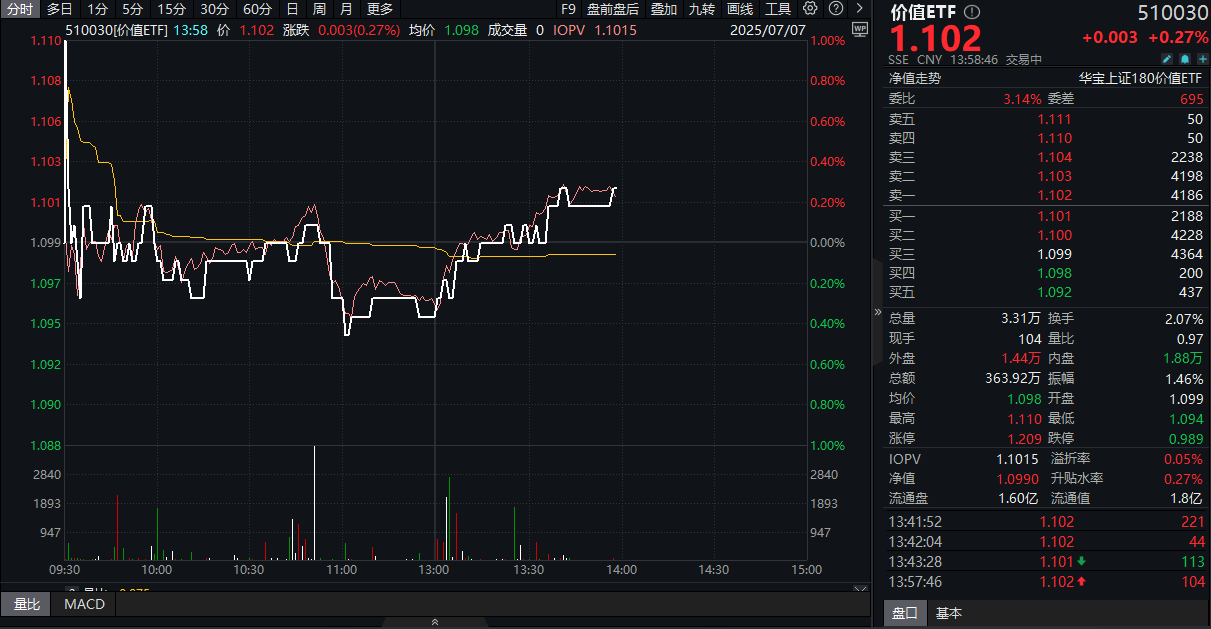Open the MACD indicator tab

pos(85,604)
